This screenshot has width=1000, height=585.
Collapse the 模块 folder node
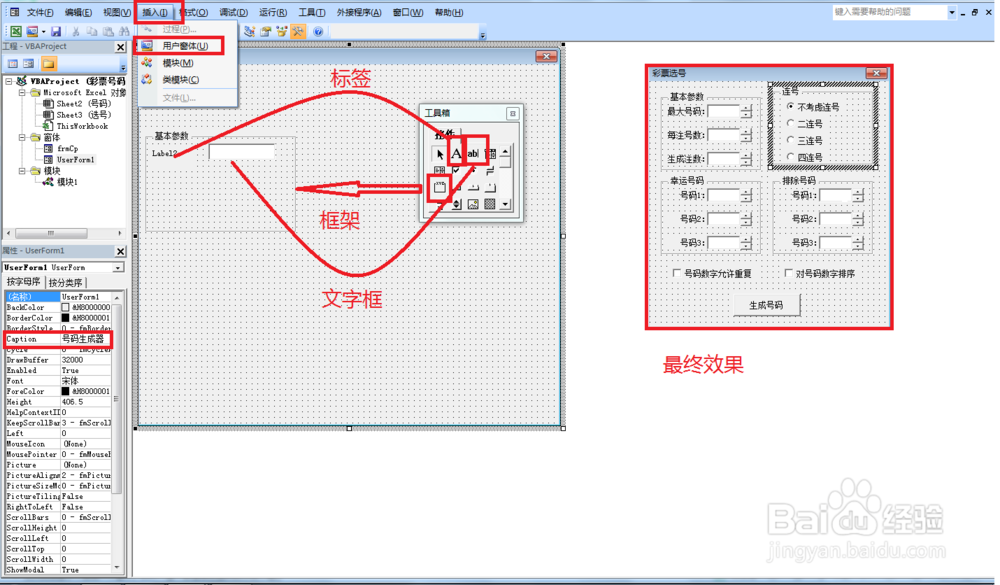22,171
